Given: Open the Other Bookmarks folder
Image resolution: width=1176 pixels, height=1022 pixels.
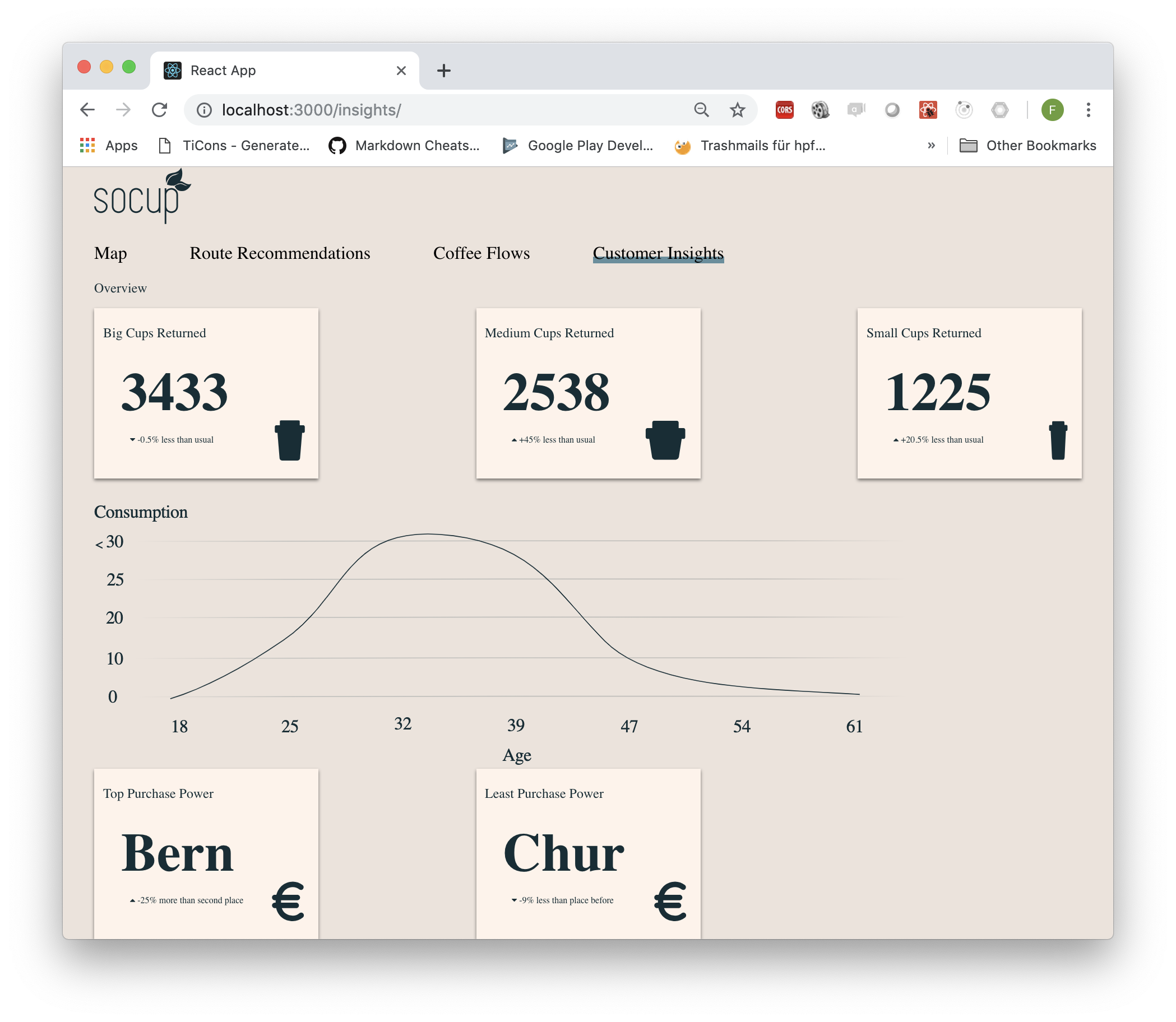Looking at the screenshot, I should point(1027,146).
